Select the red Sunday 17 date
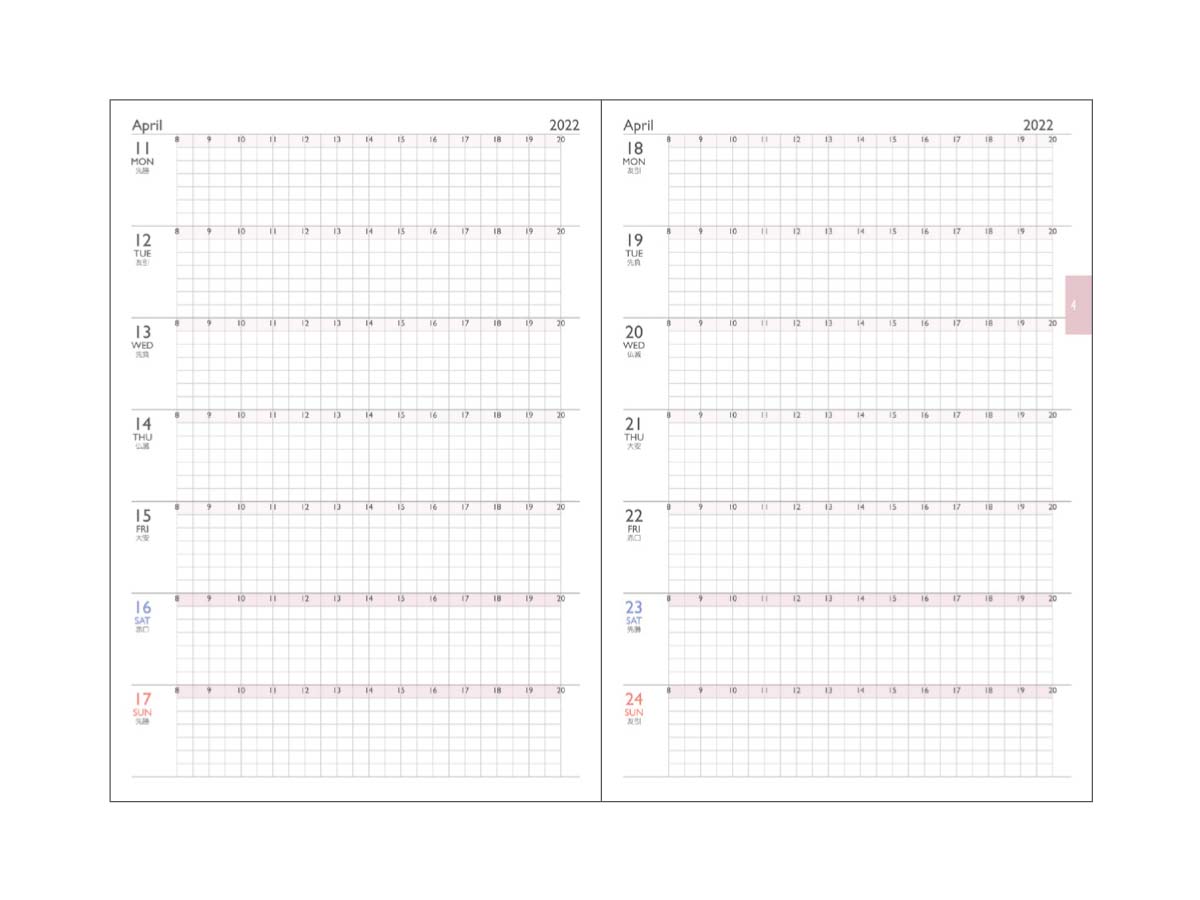The width and height of the screenshot is (1200, 900). [143, 700]
